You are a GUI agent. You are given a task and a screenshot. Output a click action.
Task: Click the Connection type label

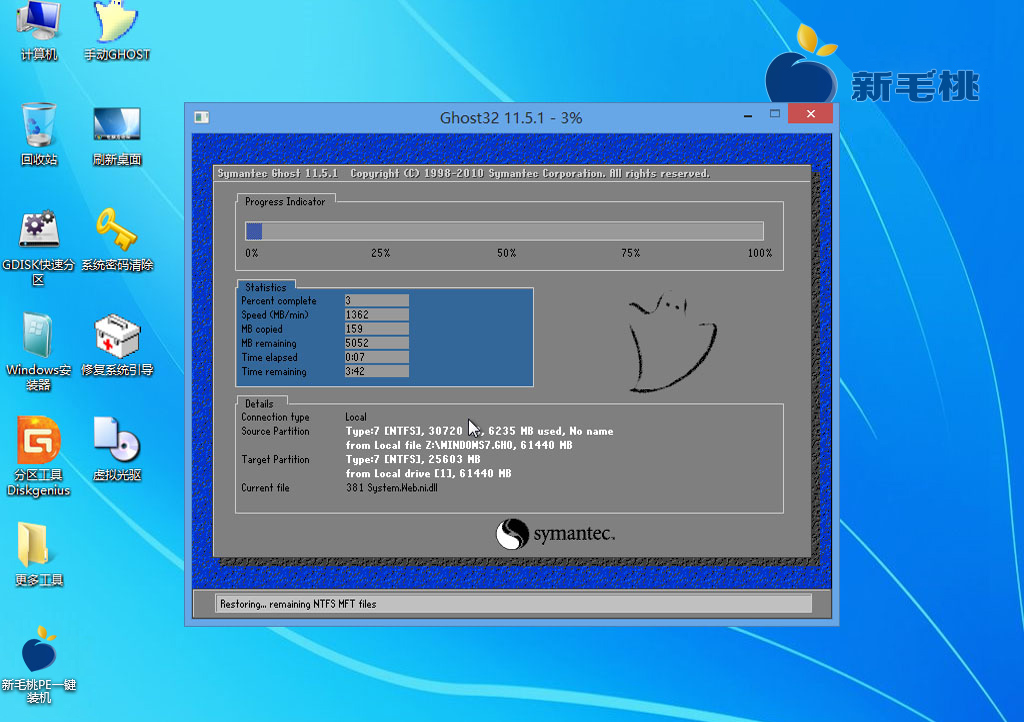click(275, 417)
